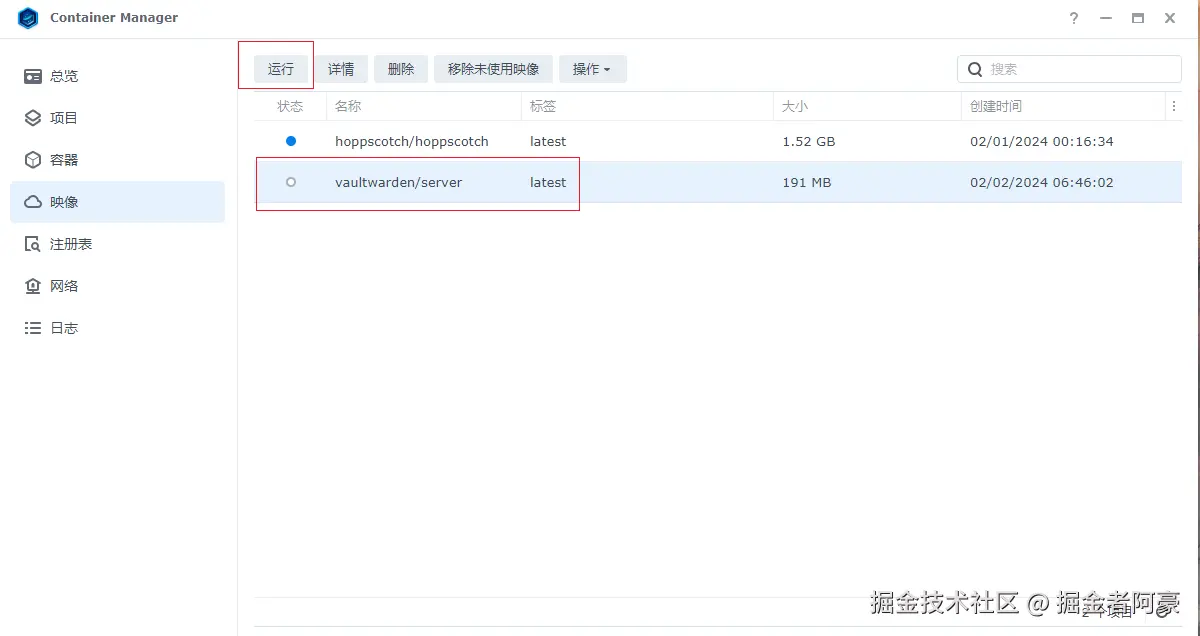
Task: Select the 映像 image tab
Action: (117, 202)
